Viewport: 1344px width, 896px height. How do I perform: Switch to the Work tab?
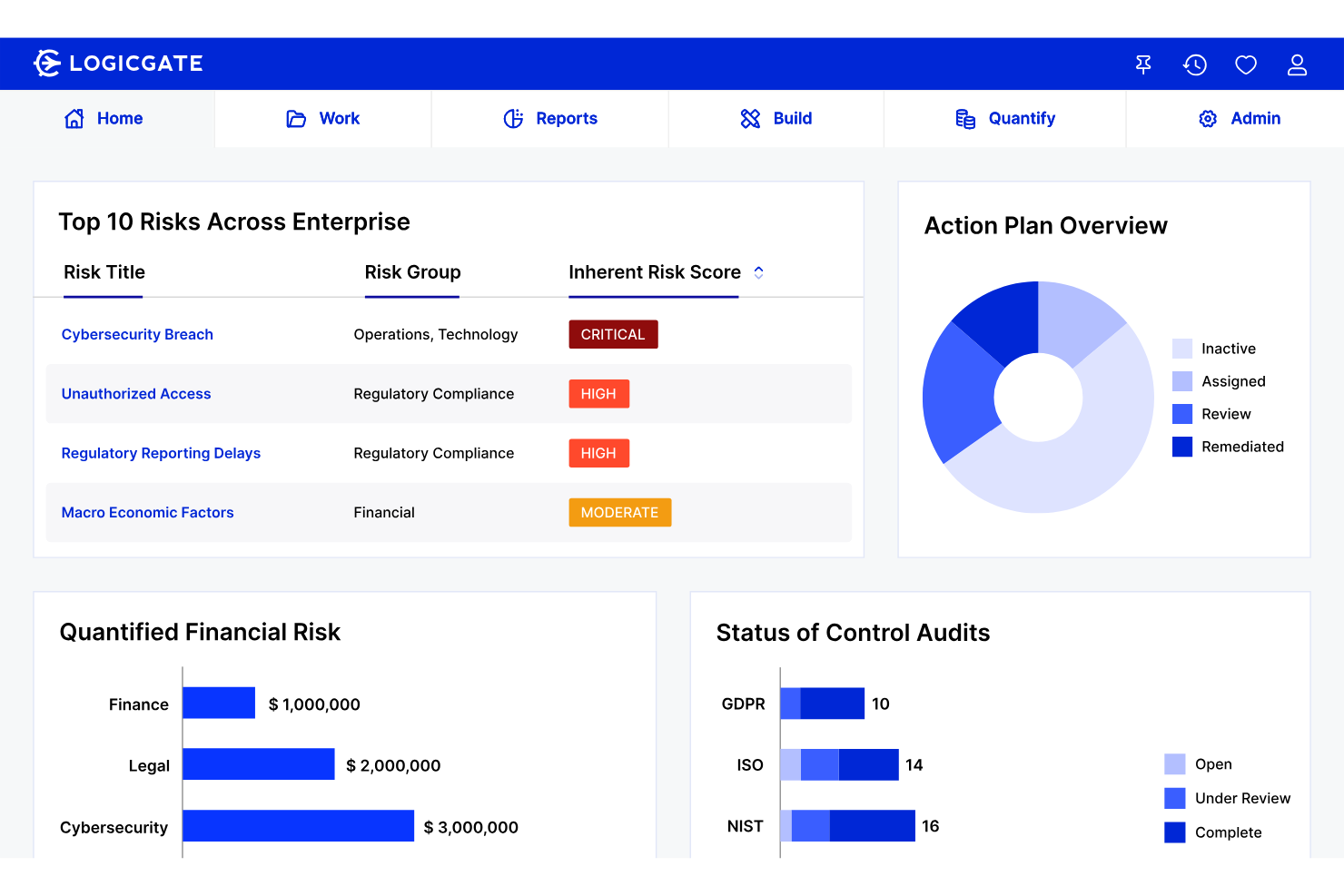[323, 119]
